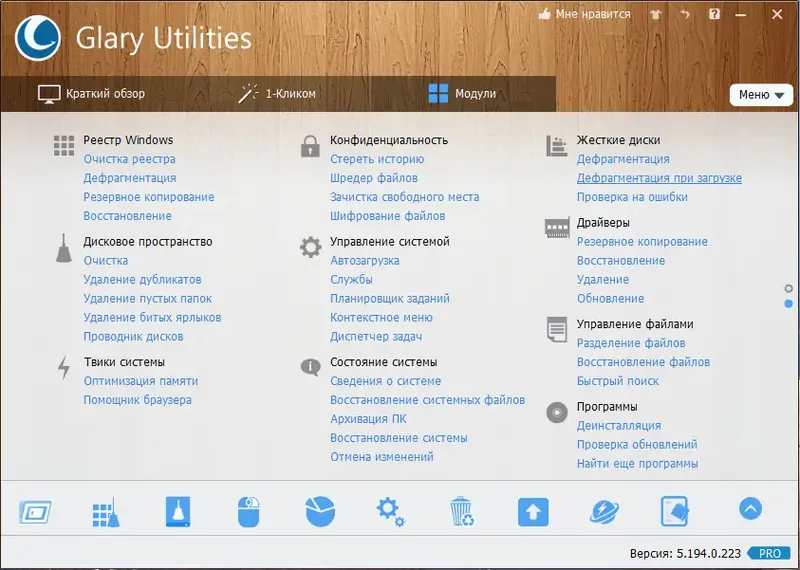The height and width of the screenshot is (570, 800).
Task: Open Шредер файлов link
Action: point(374,178)
